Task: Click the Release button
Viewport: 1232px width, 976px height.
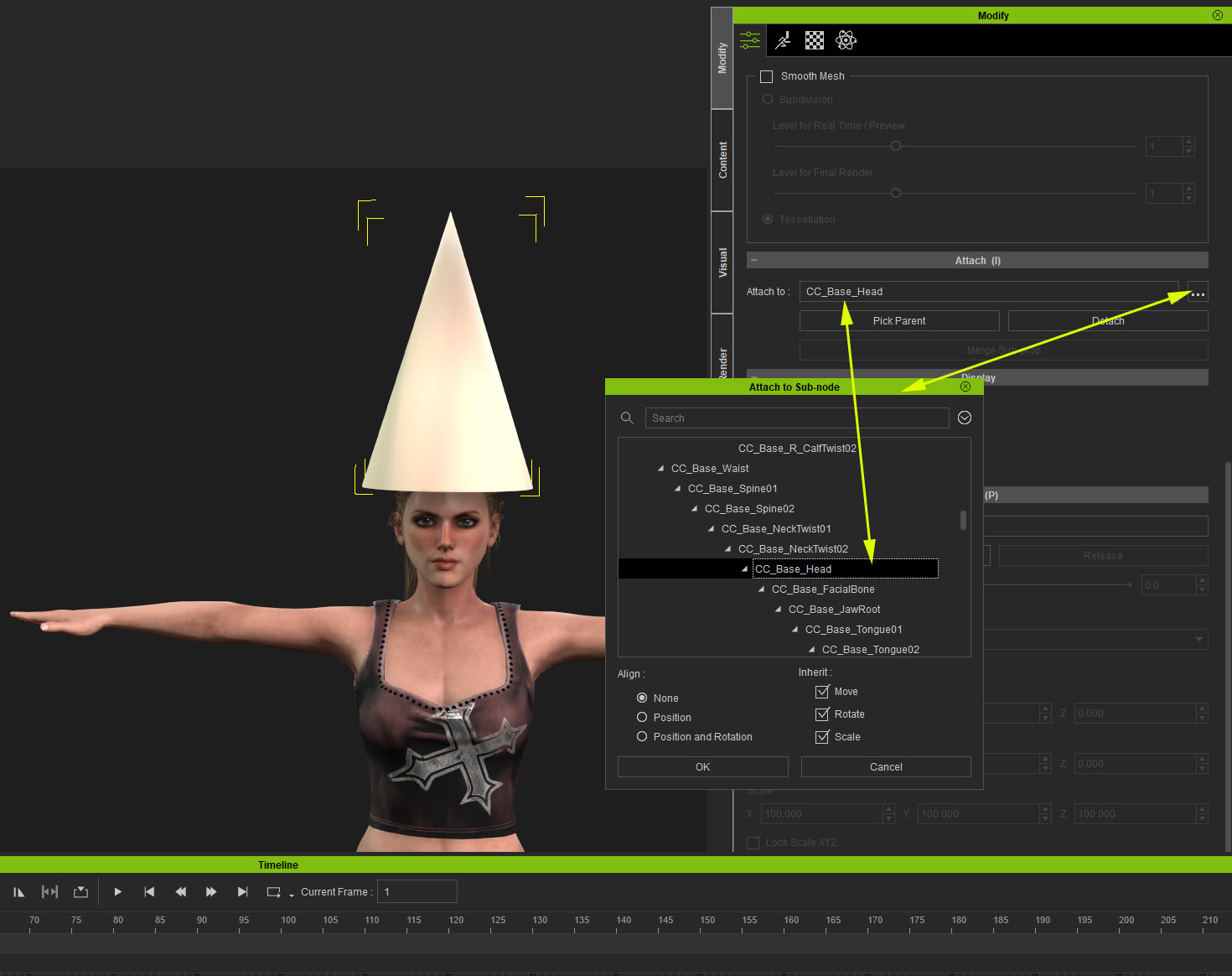Action: [1103, 556]
